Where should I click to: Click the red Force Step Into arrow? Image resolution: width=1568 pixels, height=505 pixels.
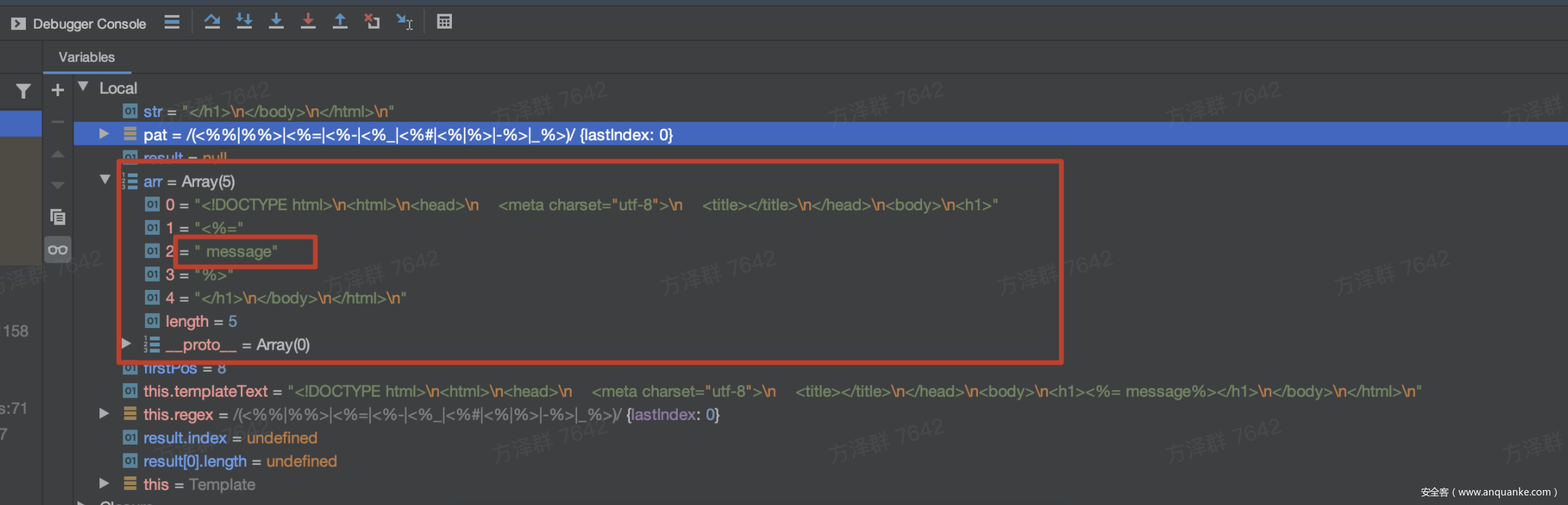coord(308,22)
